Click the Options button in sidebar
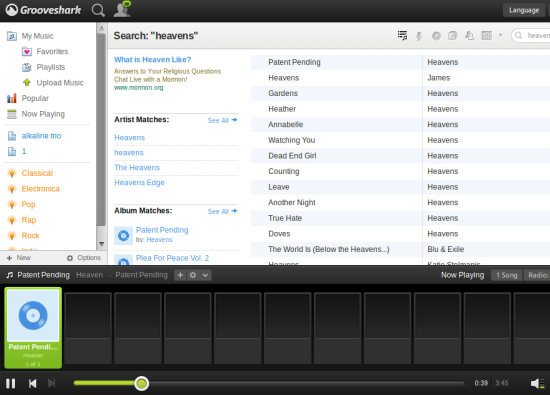550x395 pixels. 84,258
